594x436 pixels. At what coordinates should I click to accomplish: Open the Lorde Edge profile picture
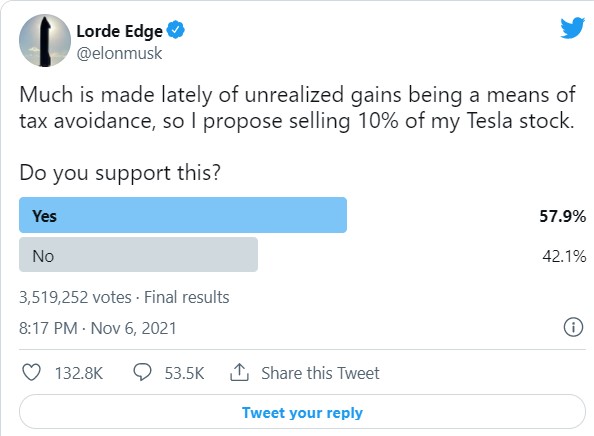[45, 41]
